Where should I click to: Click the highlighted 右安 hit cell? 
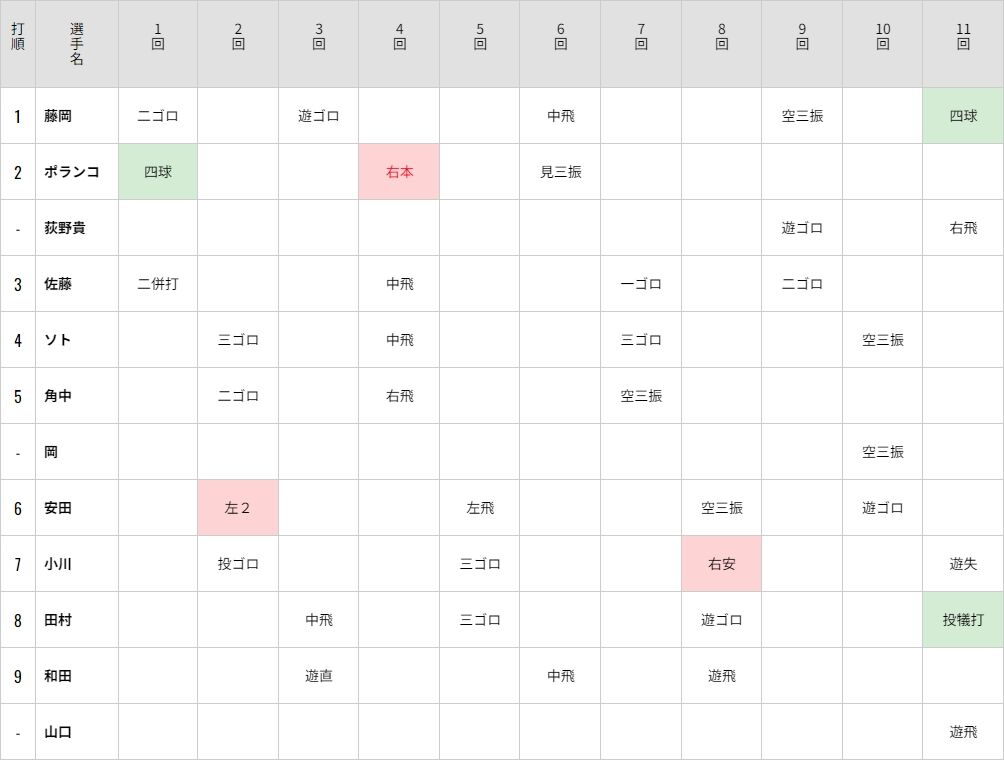[x=721, y=564]
